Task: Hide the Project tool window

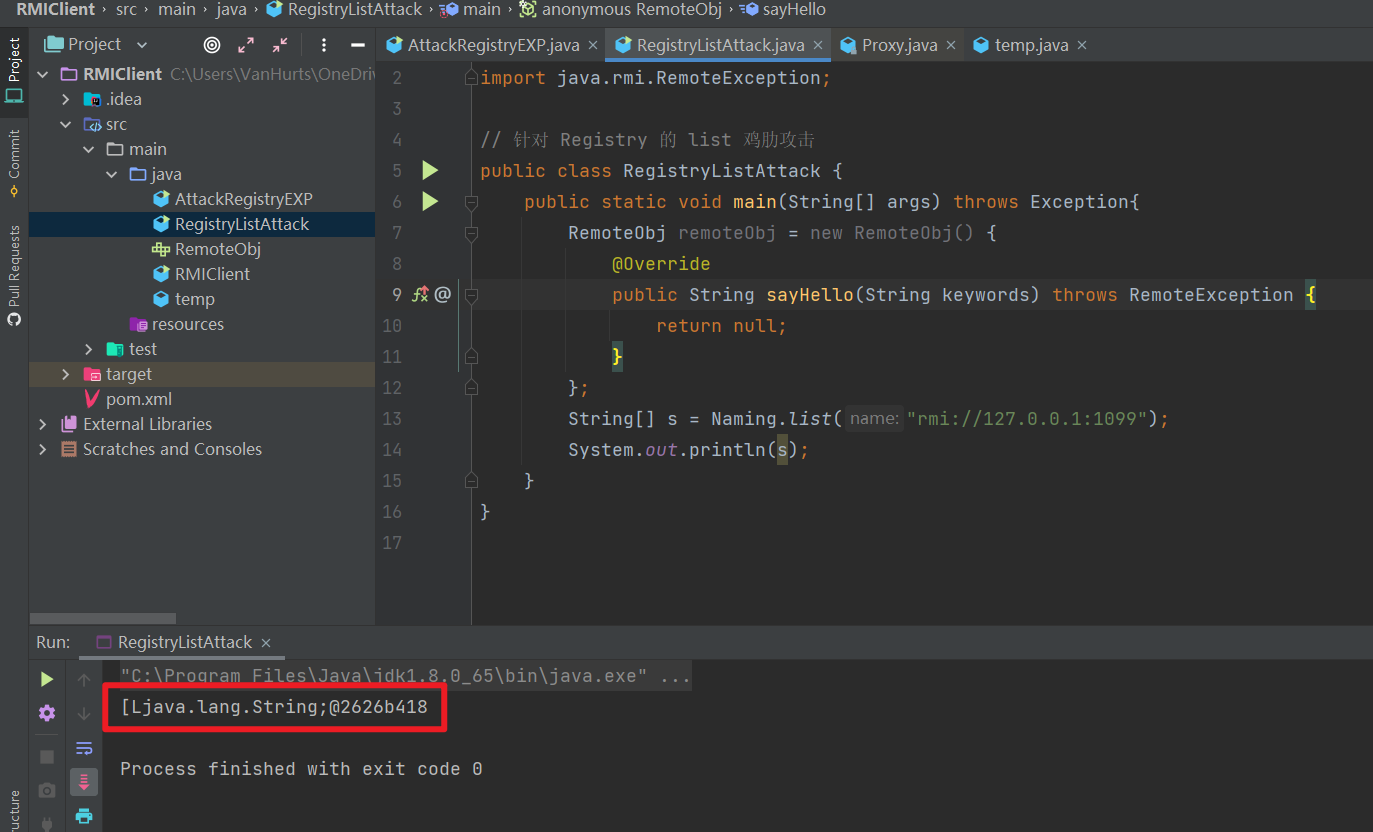Action: coord(357,45)
